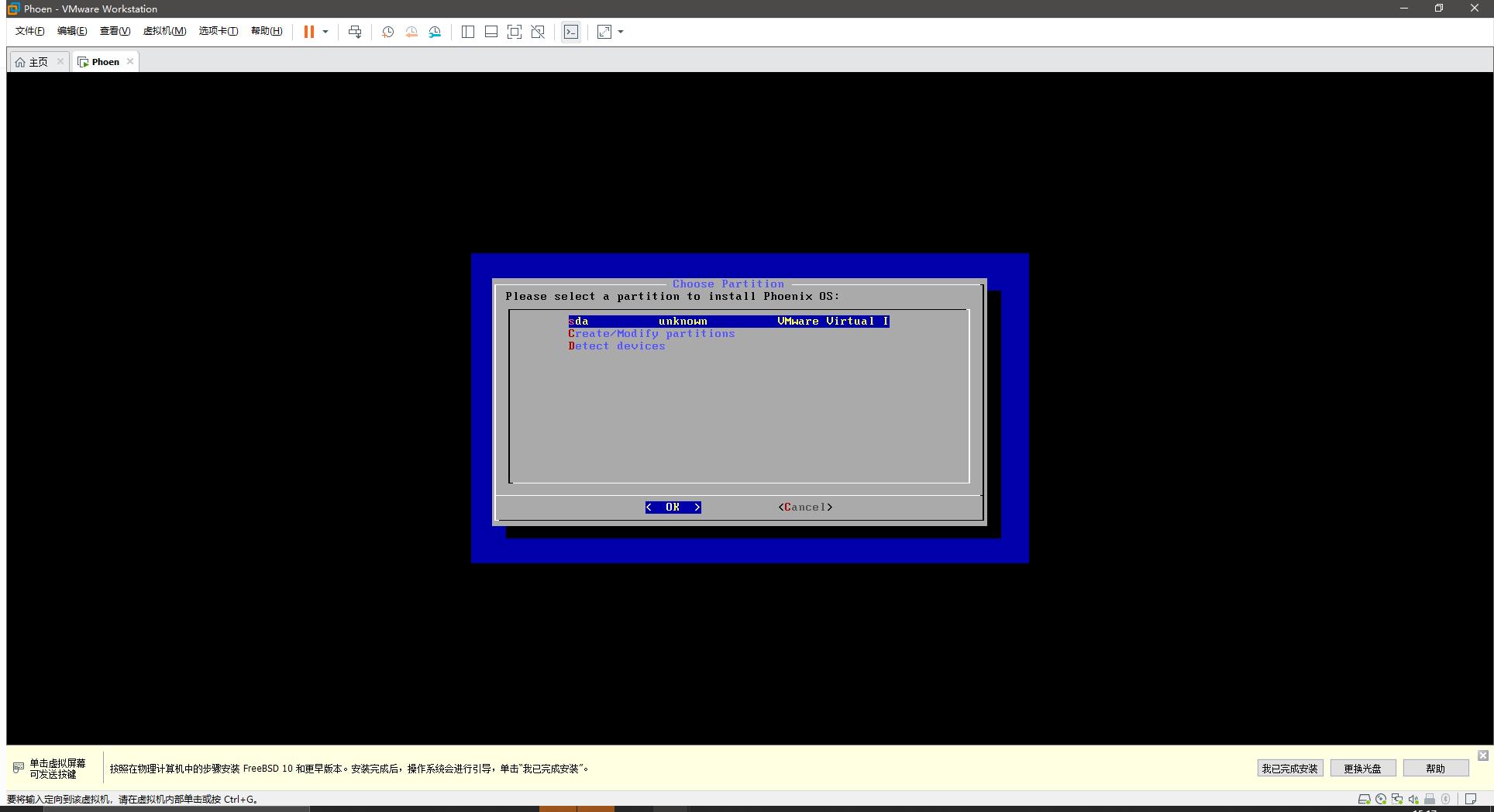Show or hide the library panel
Screen dimensions: 1494x812
pyautogui.click(x=467, y=32)
